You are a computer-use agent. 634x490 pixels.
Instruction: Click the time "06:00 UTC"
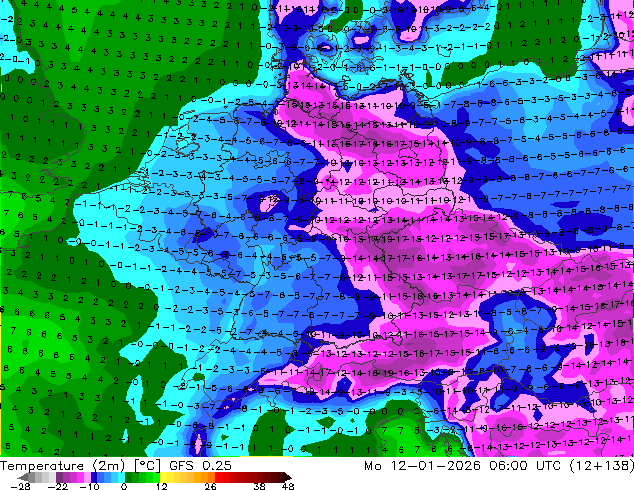(525, 466)
